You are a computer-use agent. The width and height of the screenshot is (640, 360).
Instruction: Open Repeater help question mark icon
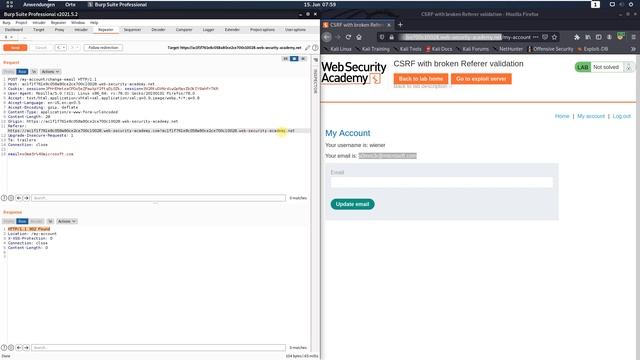coord(315,48)
